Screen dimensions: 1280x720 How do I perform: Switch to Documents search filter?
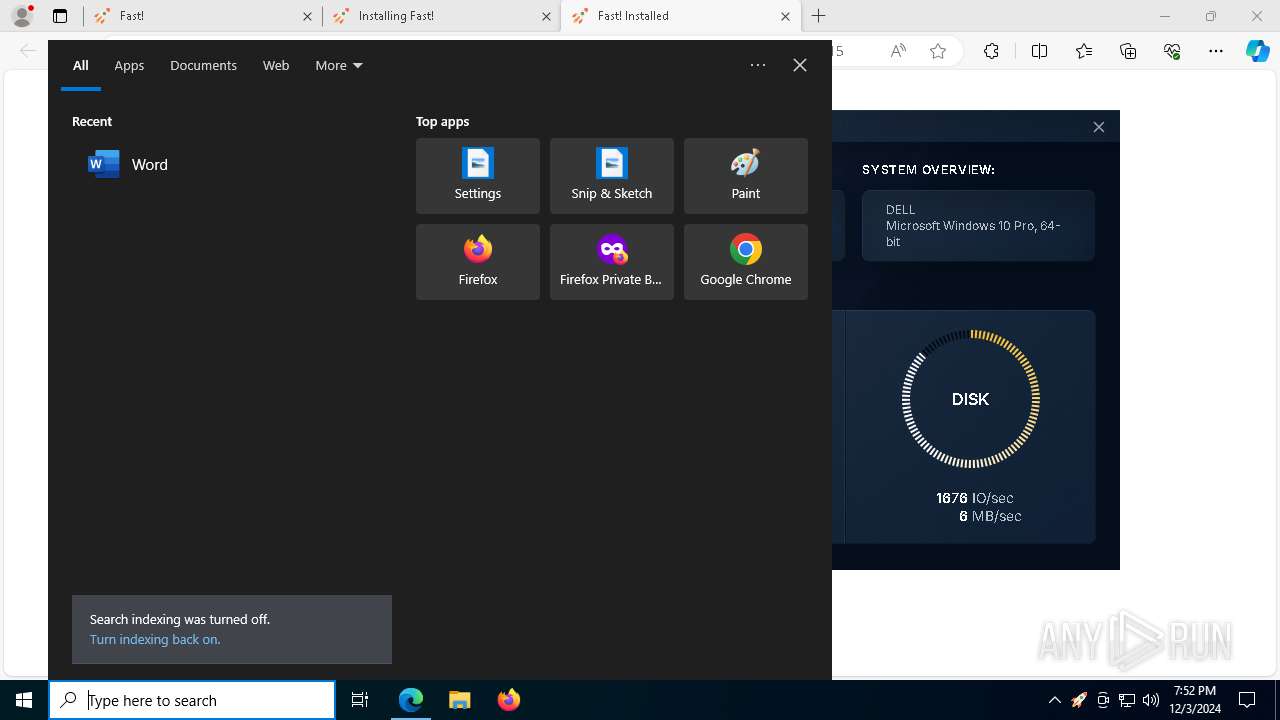pos(203,65)
